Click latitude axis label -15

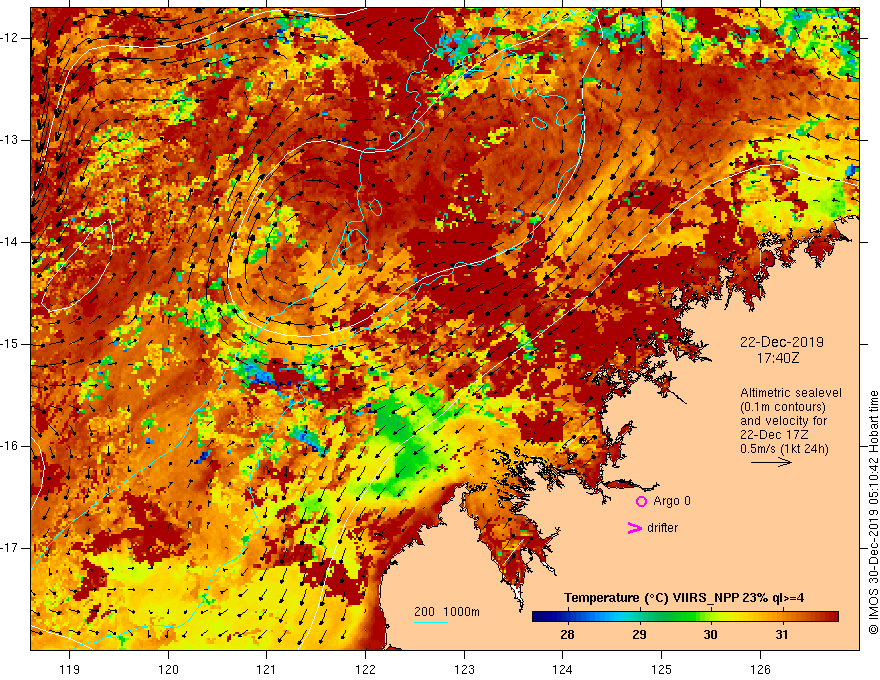click(10, 344)
